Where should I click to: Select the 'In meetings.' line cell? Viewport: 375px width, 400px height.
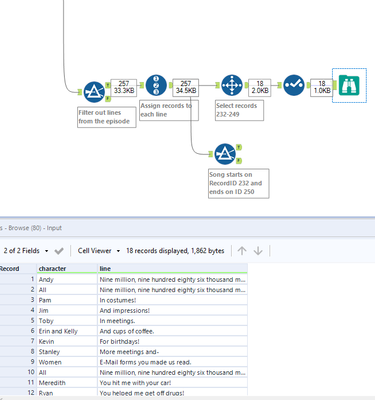[173, 321]
